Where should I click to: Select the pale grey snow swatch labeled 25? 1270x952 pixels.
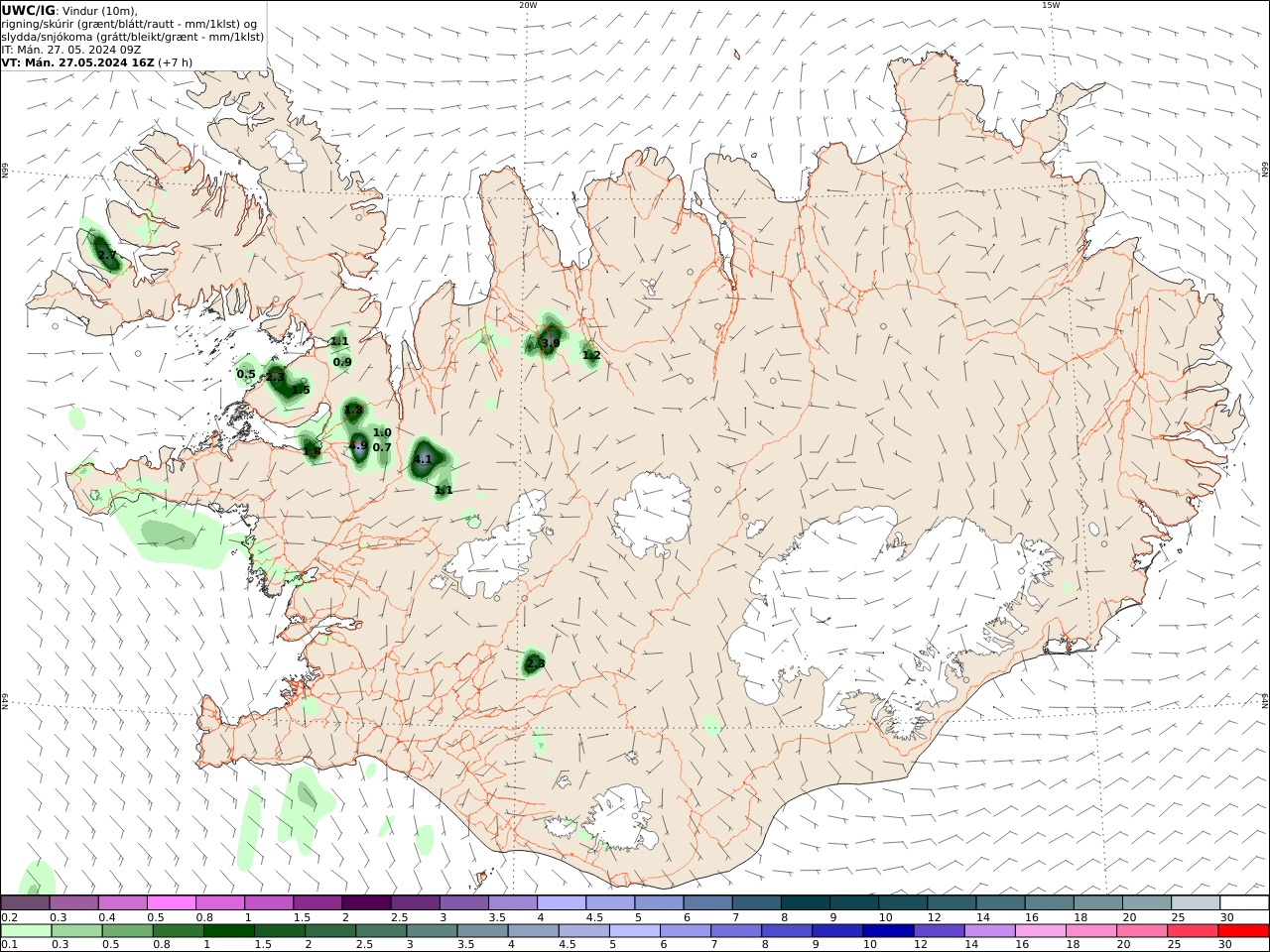[1196, 902]
